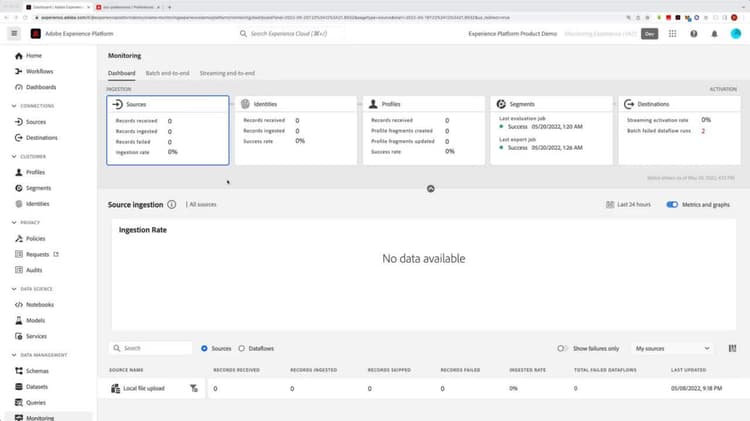Image resolution: width=750 pixels, height=421 pixels.
Task: Open the column settings icon
Action: point(732,348)
